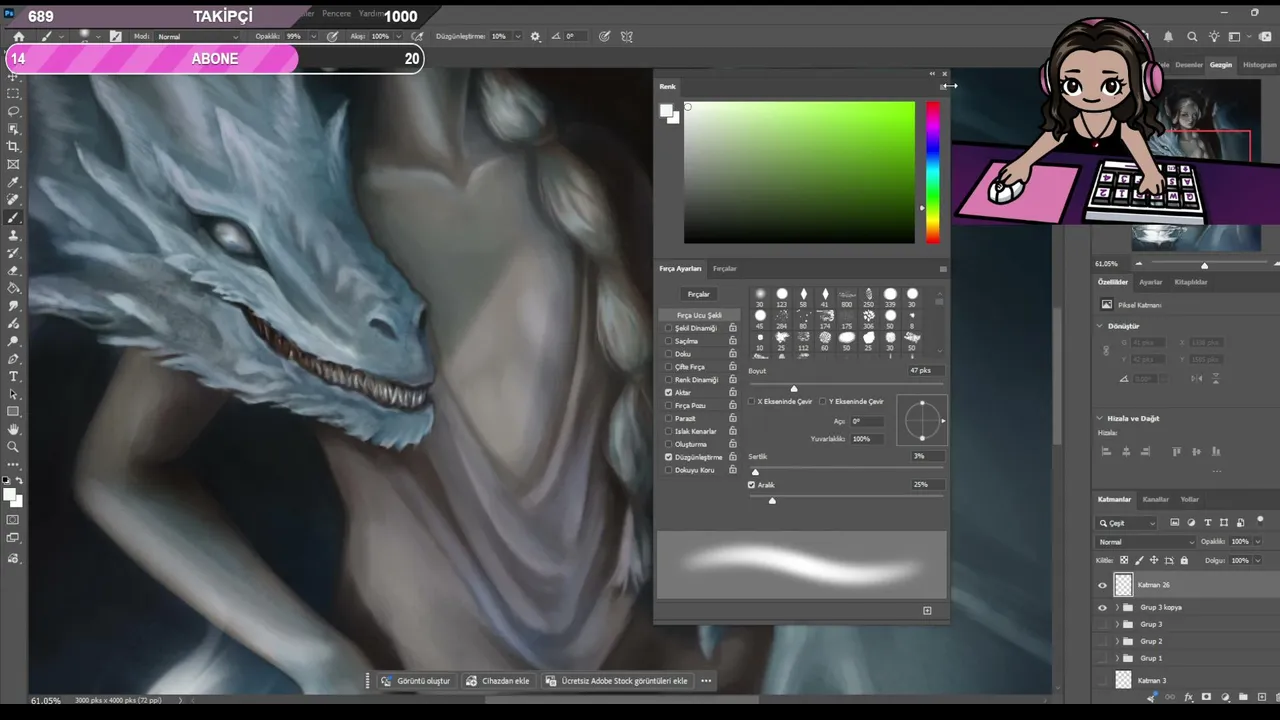Select the Eraser tool

tap(13, 271)
